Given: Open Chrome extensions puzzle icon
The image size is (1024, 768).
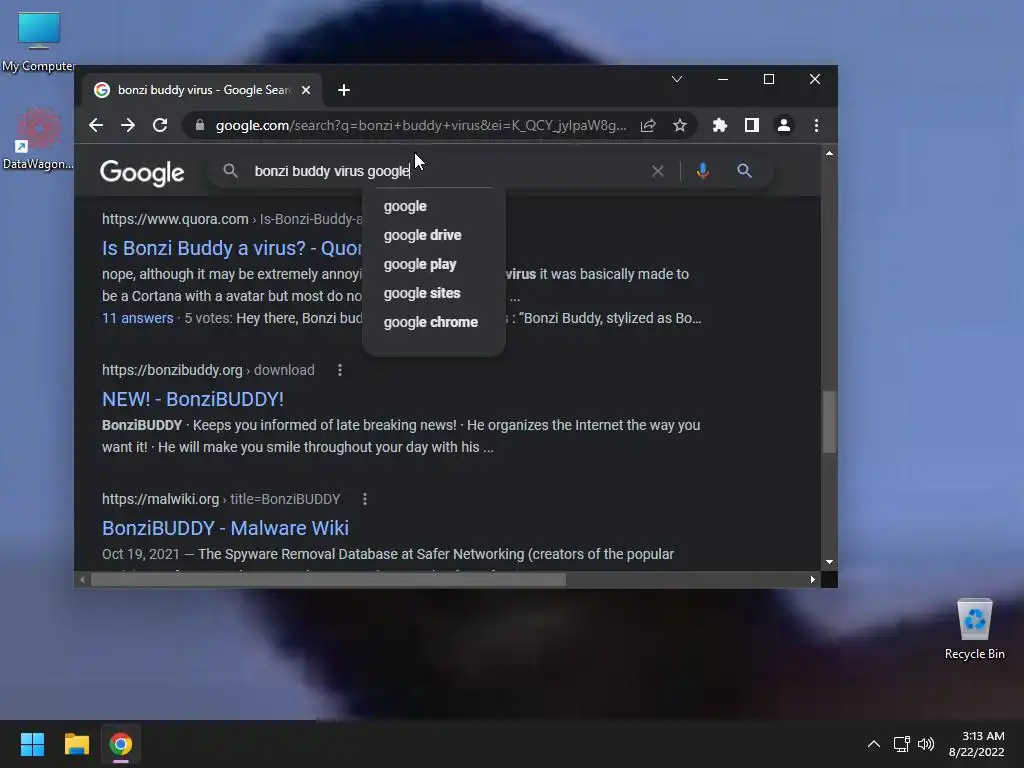Looking at the screenshot, I should click(720, 125).
